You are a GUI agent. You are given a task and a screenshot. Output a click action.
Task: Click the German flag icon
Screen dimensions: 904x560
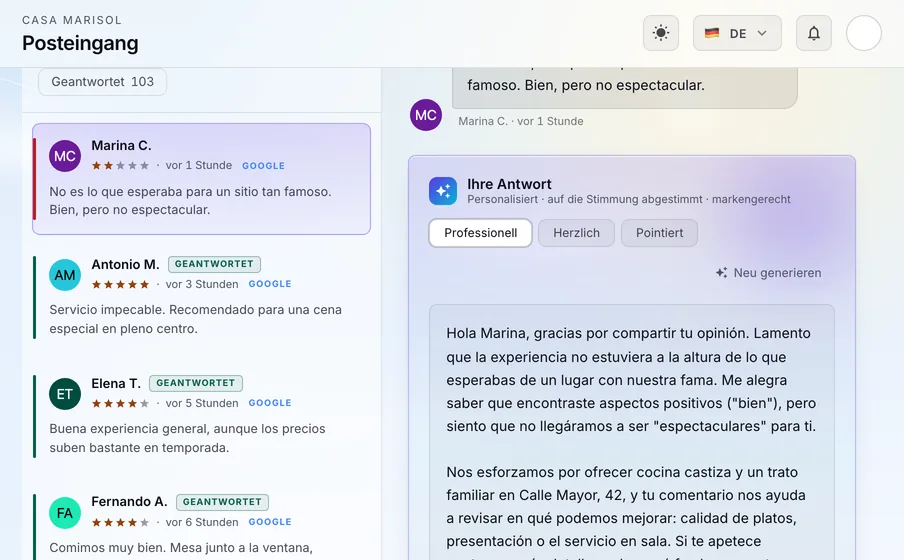tap(712, 33)
